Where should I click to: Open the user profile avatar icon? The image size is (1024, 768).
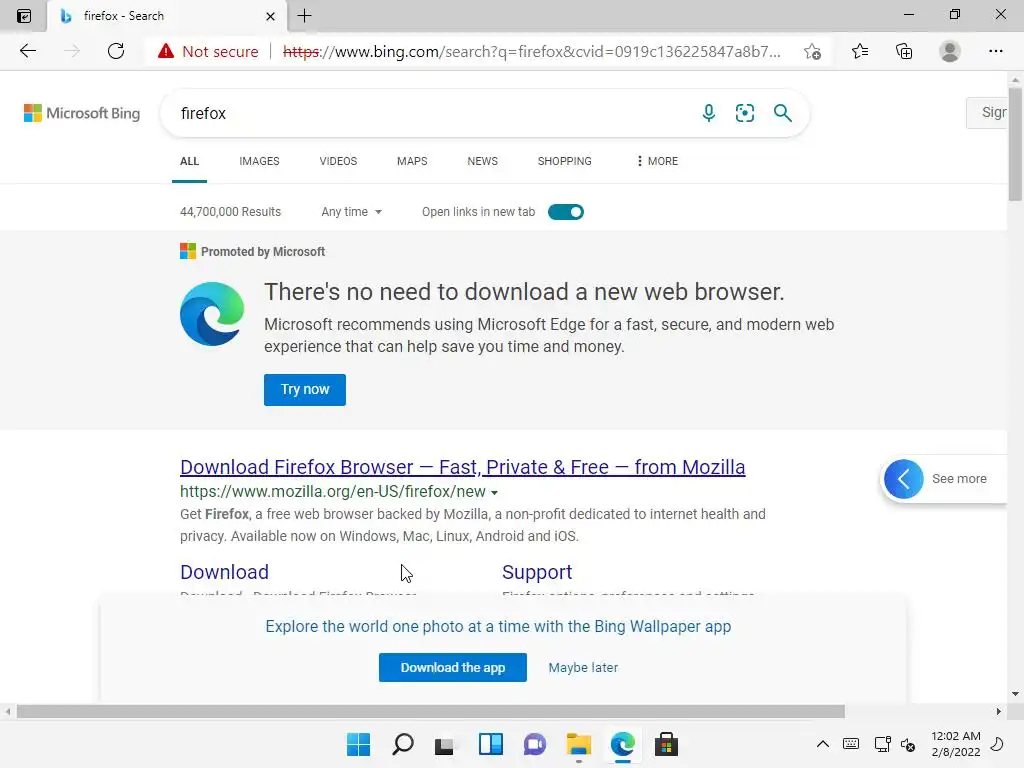point(950,51)
